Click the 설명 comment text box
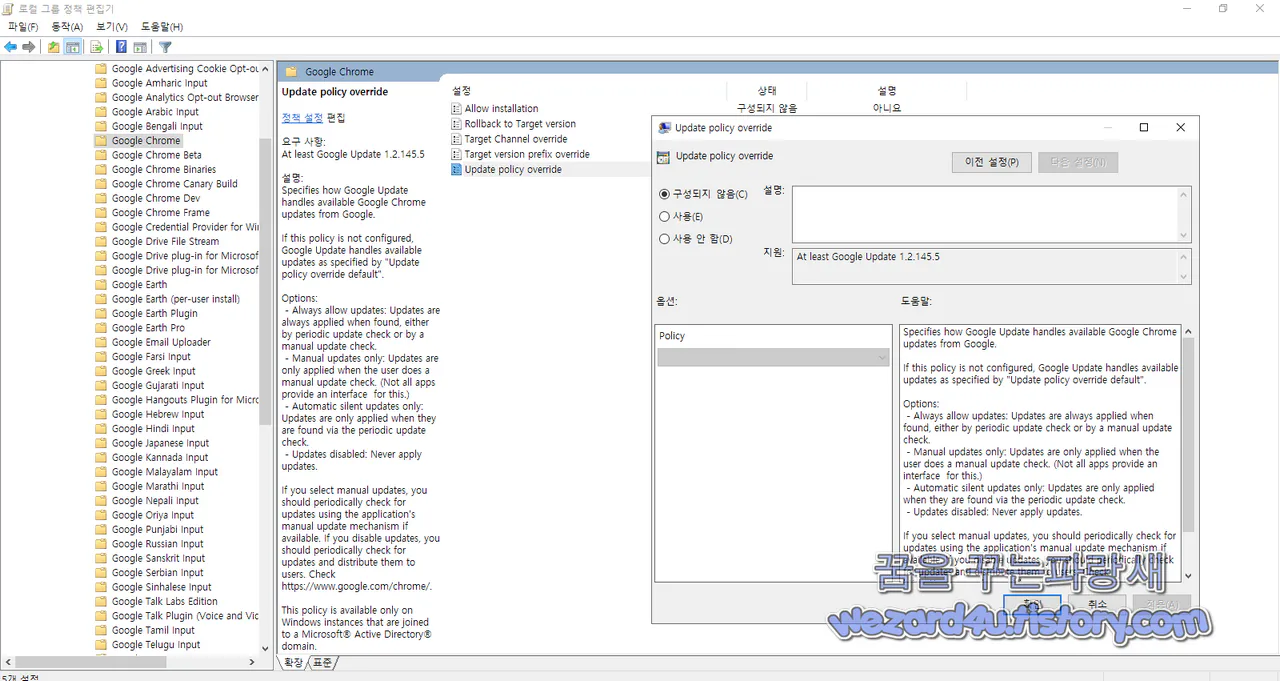 pyautogui.click(x=985, y=214)
